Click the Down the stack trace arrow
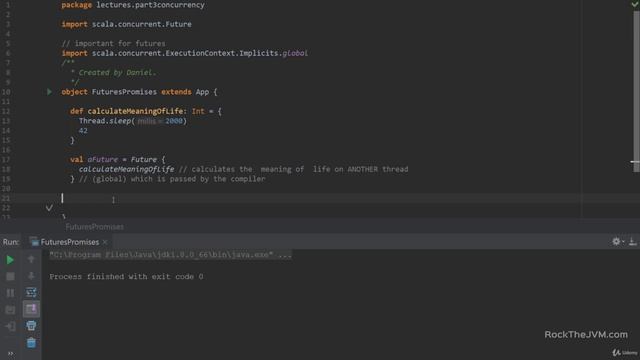Viewport: 640px width, 360px height. (x=31, y=276)
